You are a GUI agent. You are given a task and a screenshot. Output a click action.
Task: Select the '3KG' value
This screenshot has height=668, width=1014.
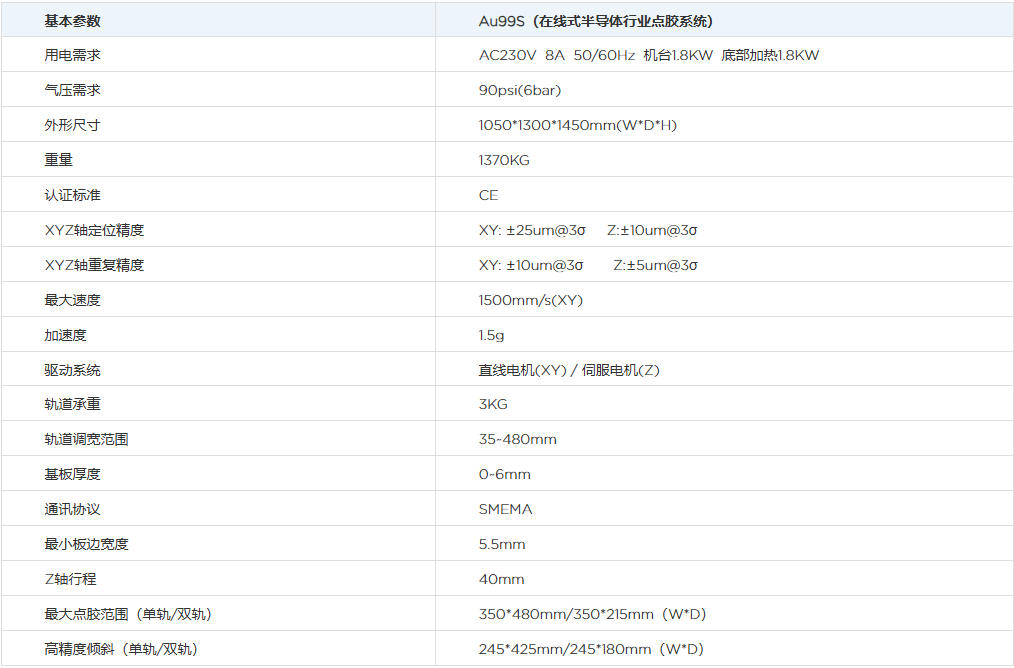click(x=493, y=404)
